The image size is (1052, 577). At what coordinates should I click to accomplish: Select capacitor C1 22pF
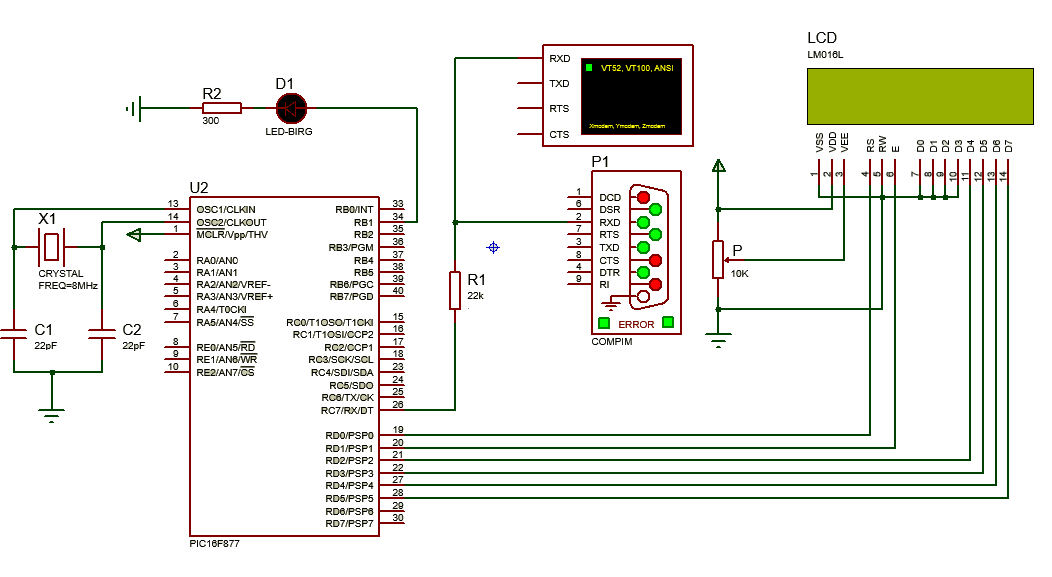(14, 334)
